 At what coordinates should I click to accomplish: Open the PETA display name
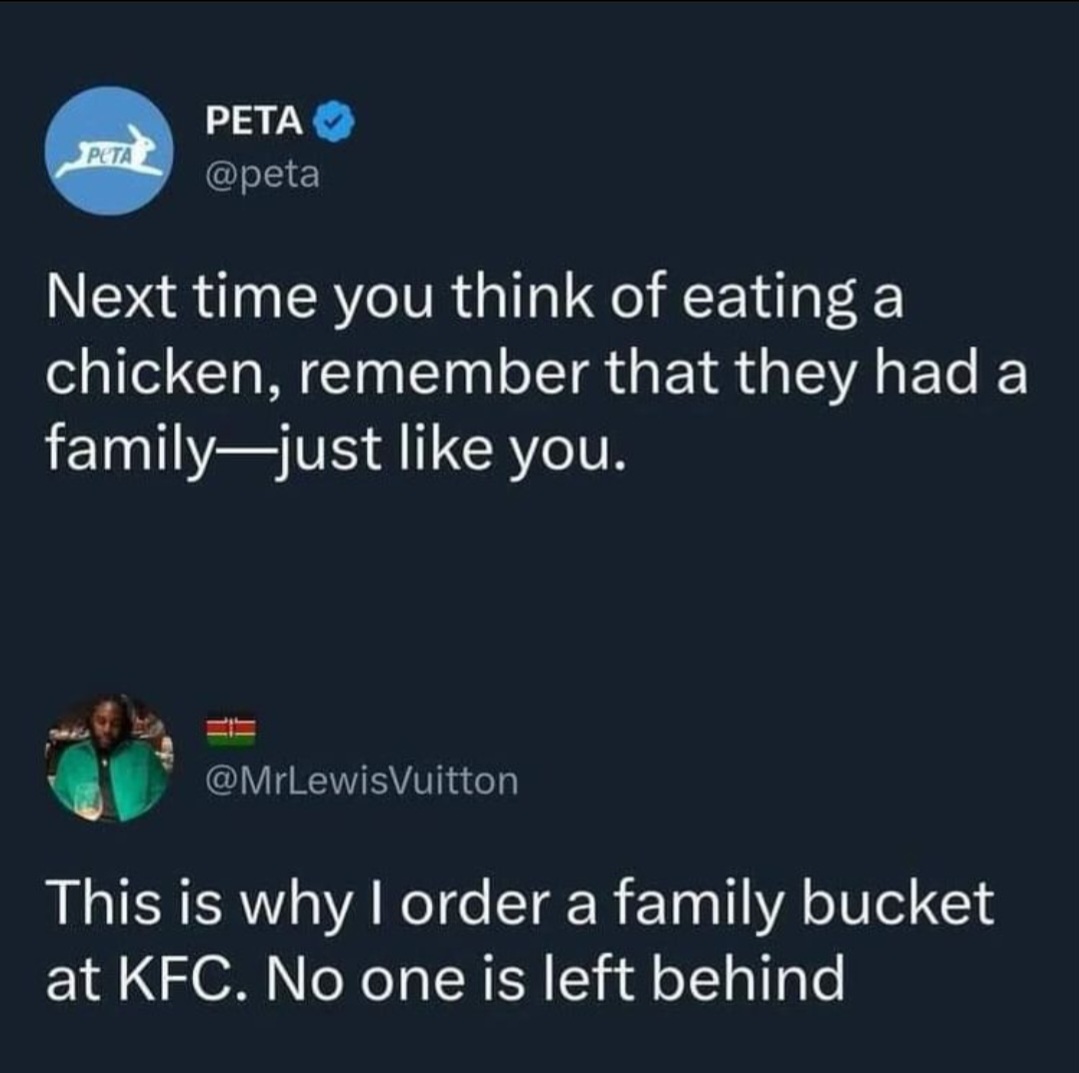[255, 121]
